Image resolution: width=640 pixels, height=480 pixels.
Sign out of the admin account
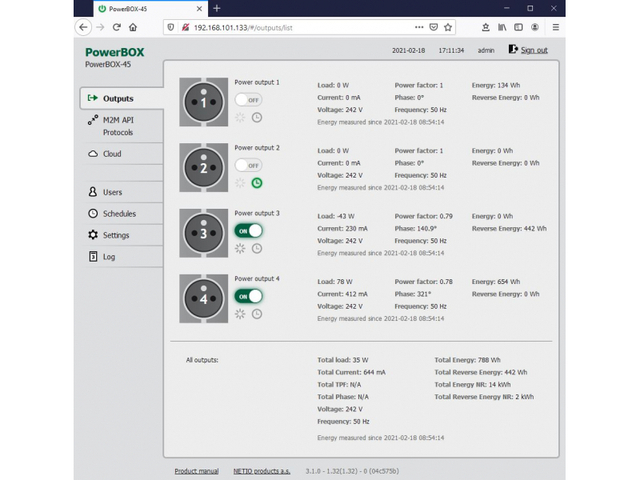point(528,49)
